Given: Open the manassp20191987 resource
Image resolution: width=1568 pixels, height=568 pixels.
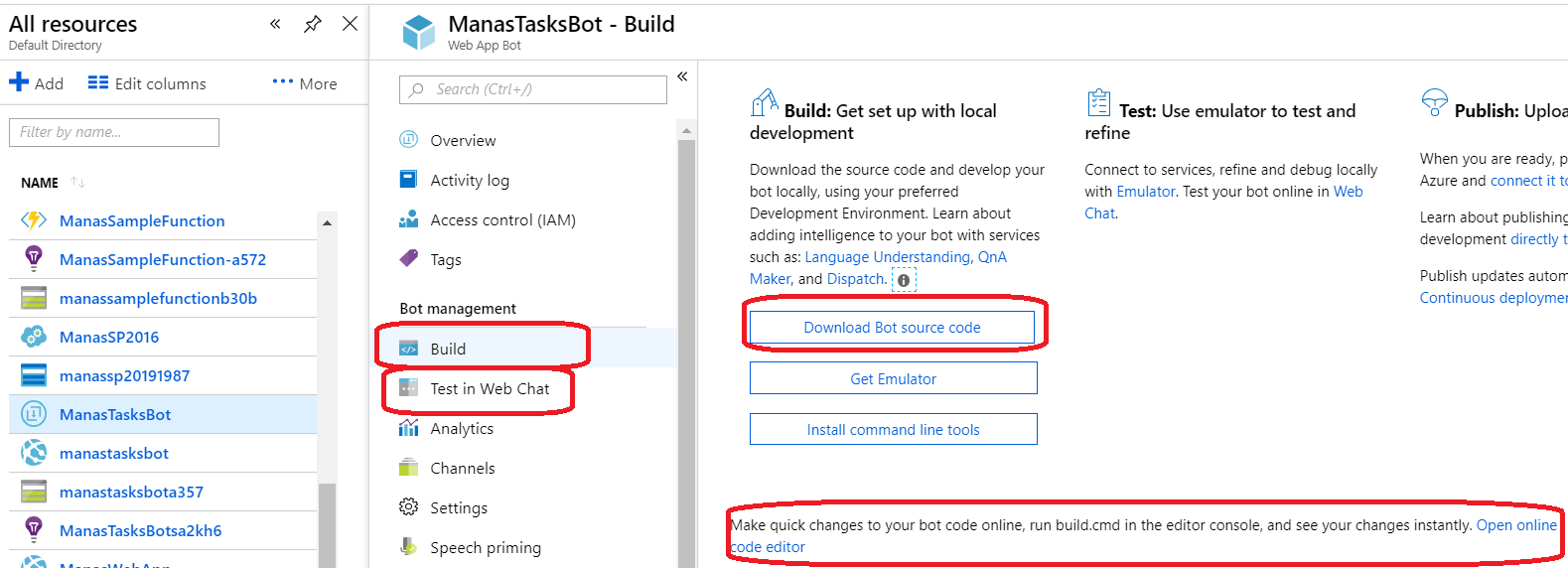Looking at the screenshot, I should tap(124, 375).
